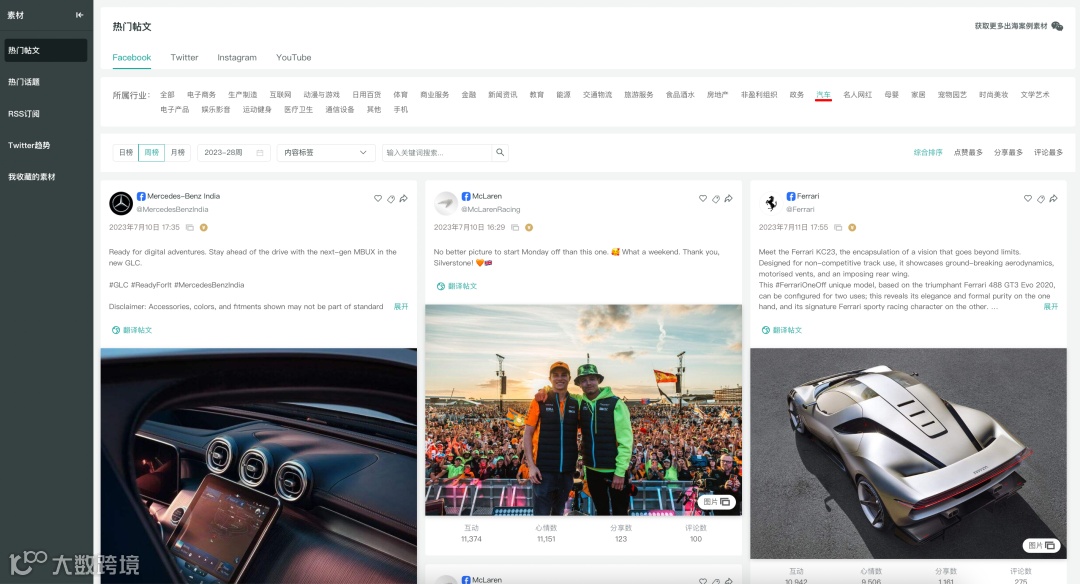
Task: Open the WeChat icon beside 获取更多出海案例素材
Action: pos(1057,26)
